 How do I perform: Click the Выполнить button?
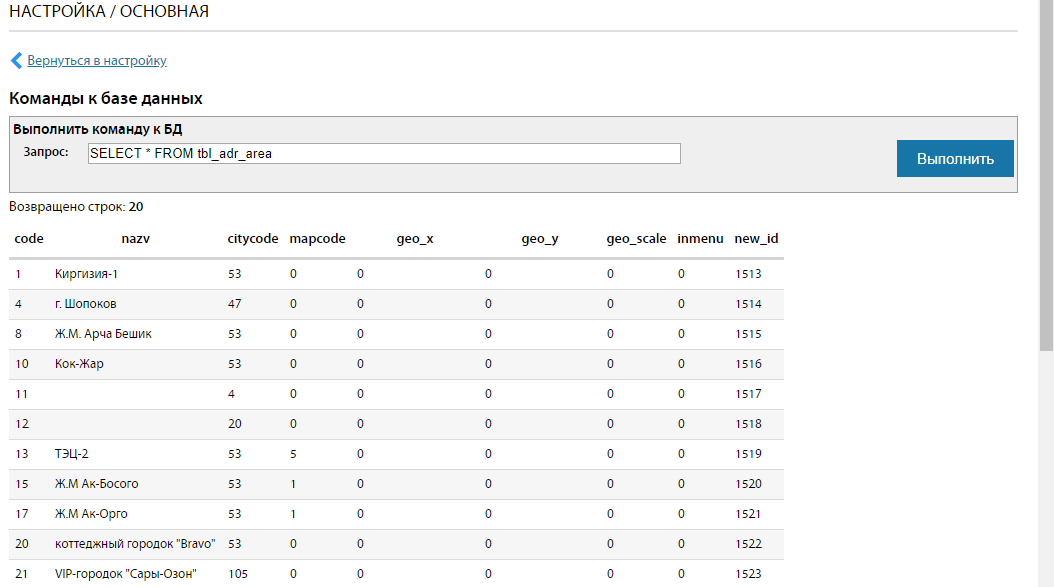(x=955, y=159)
